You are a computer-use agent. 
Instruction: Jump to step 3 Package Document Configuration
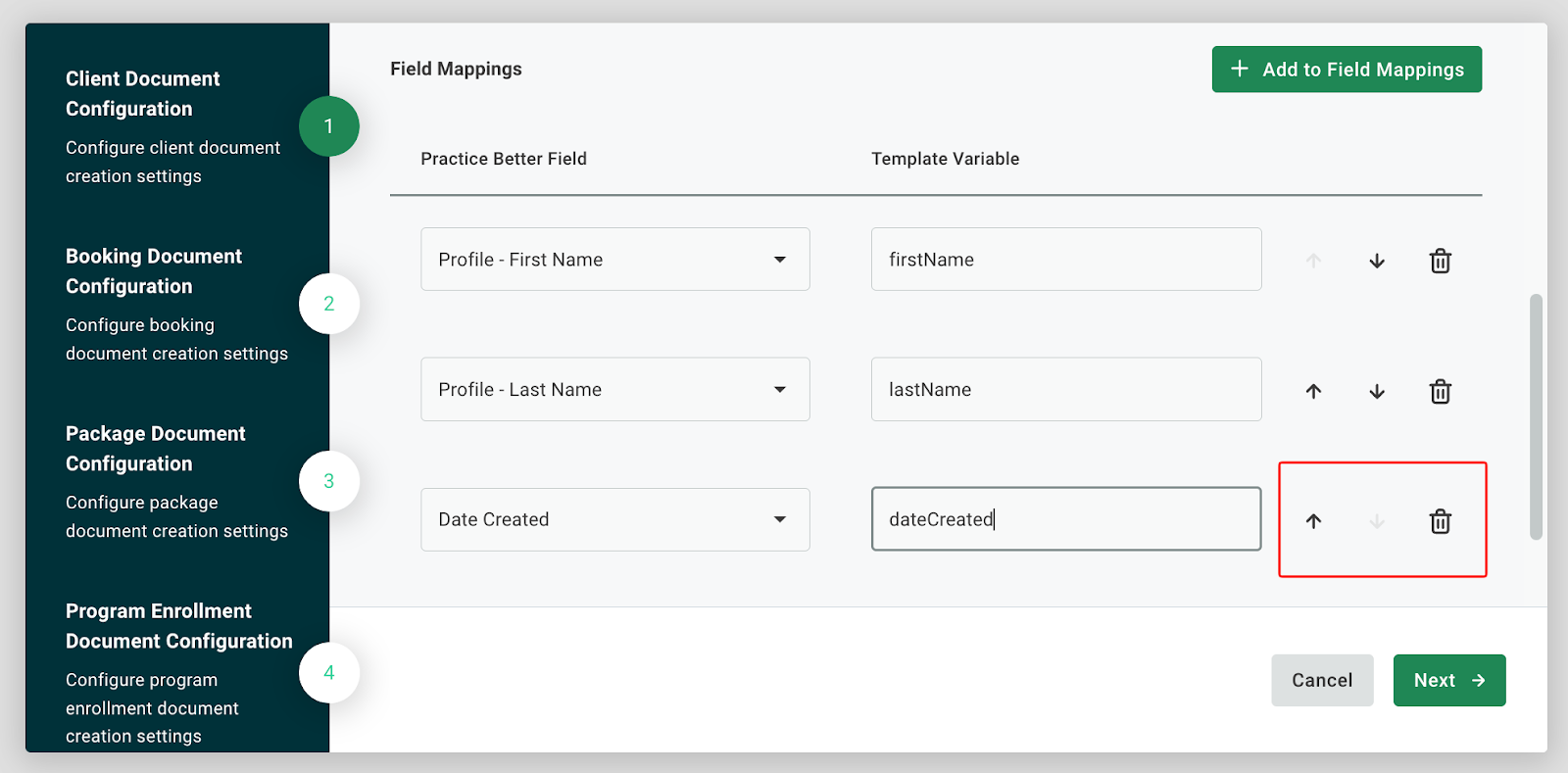pos(328,481)
